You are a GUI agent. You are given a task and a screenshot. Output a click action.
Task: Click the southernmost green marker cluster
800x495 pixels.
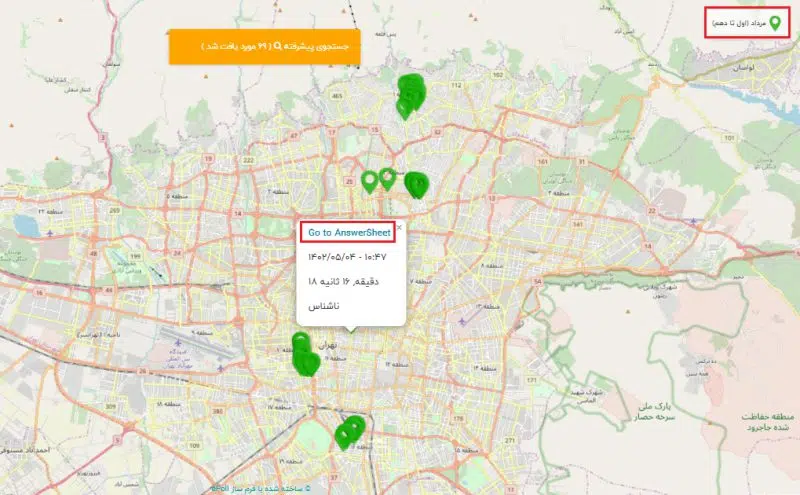point(350,433)
